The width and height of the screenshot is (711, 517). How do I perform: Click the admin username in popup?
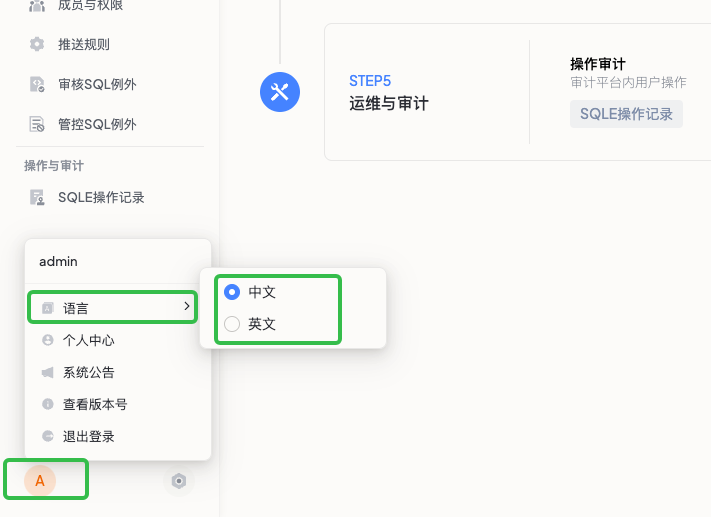(58, 261)
